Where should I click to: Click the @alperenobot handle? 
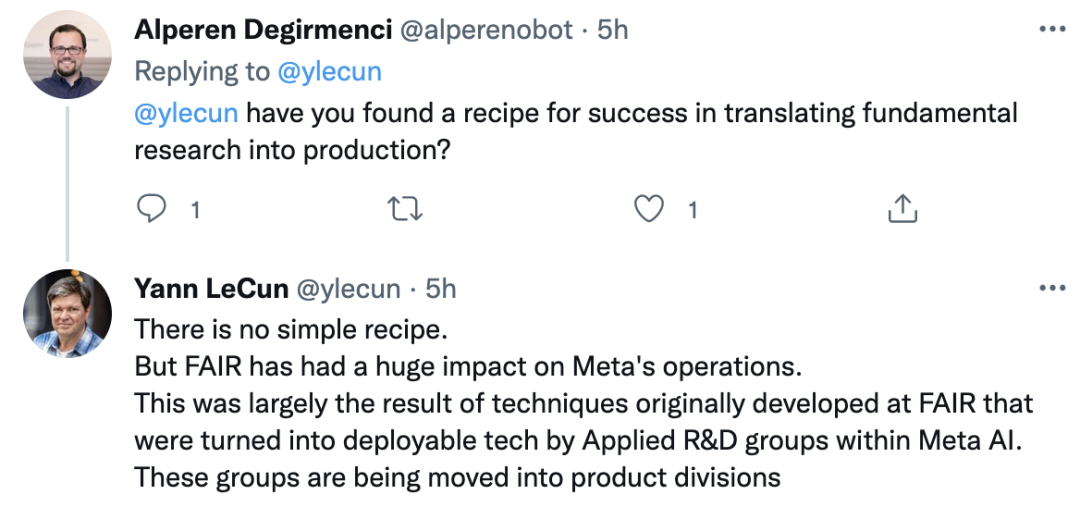487,30
